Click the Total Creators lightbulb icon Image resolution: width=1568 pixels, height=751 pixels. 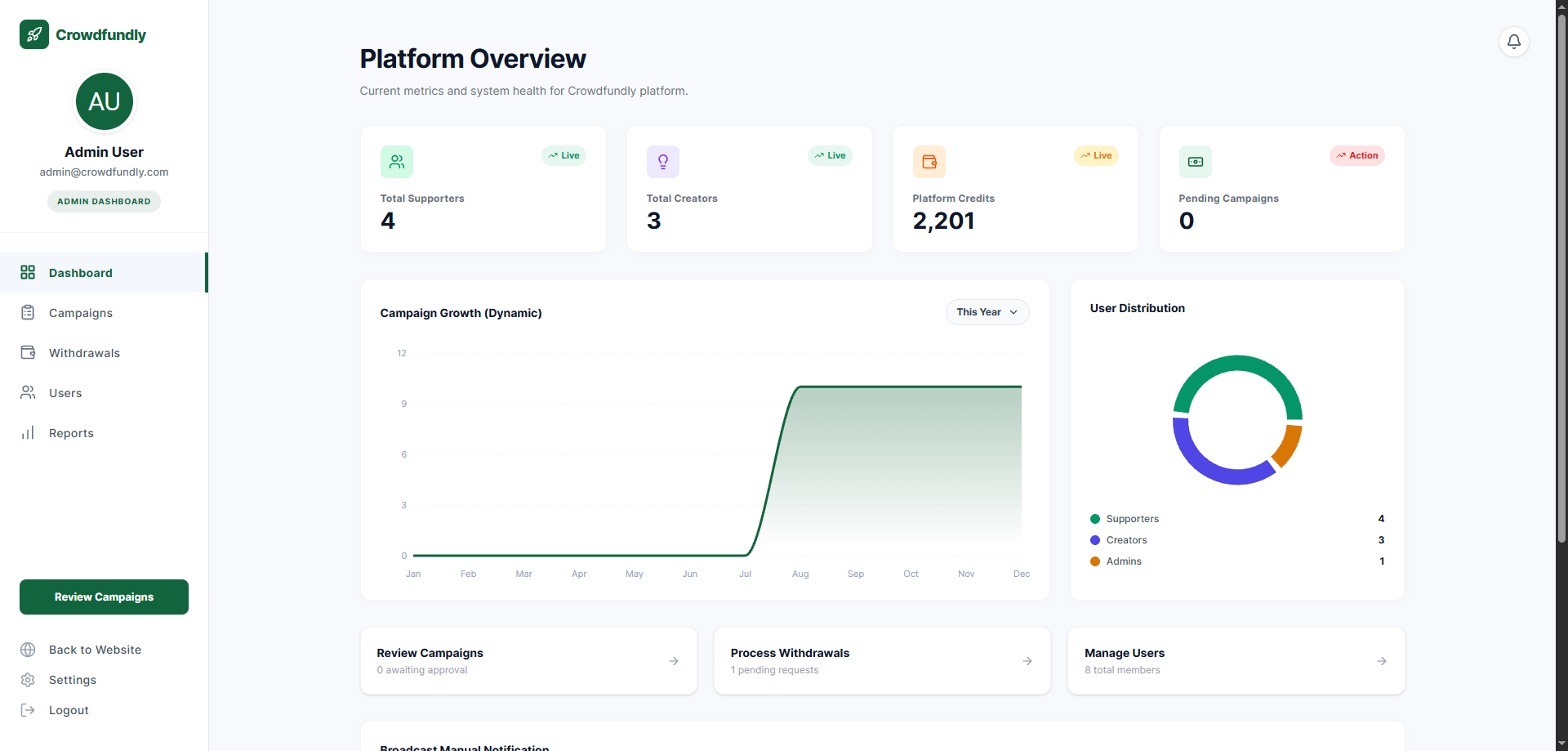point(663,162)
